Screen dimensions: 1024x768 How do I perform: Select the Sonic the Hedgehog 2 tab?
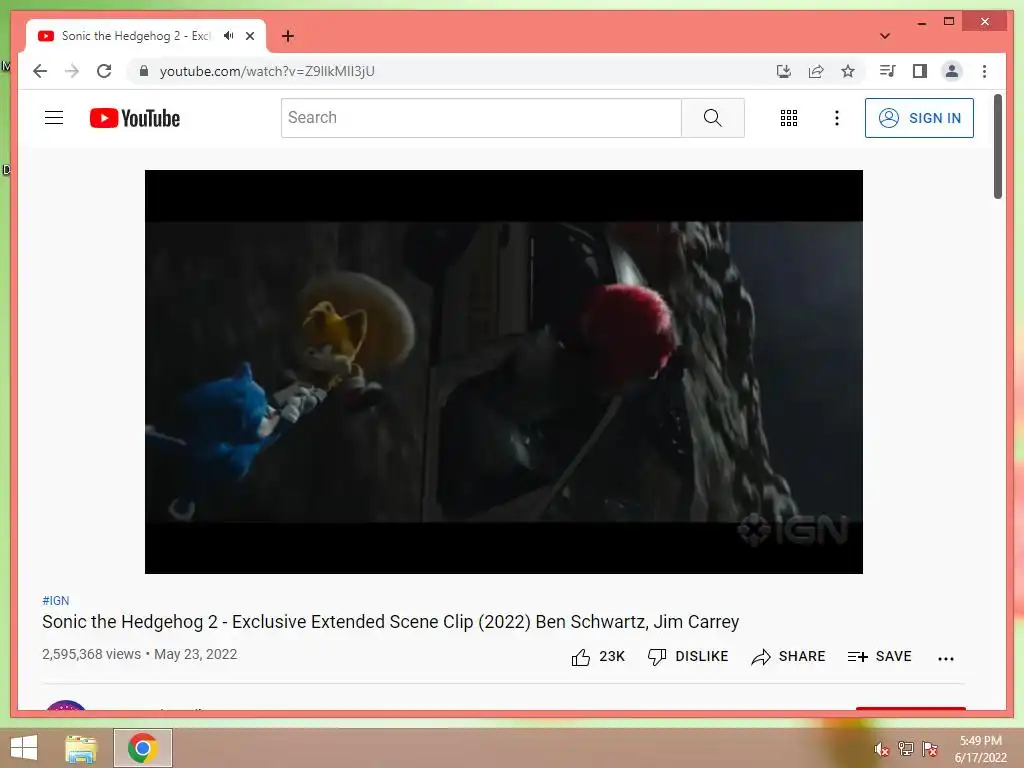(x=135, y=36)
